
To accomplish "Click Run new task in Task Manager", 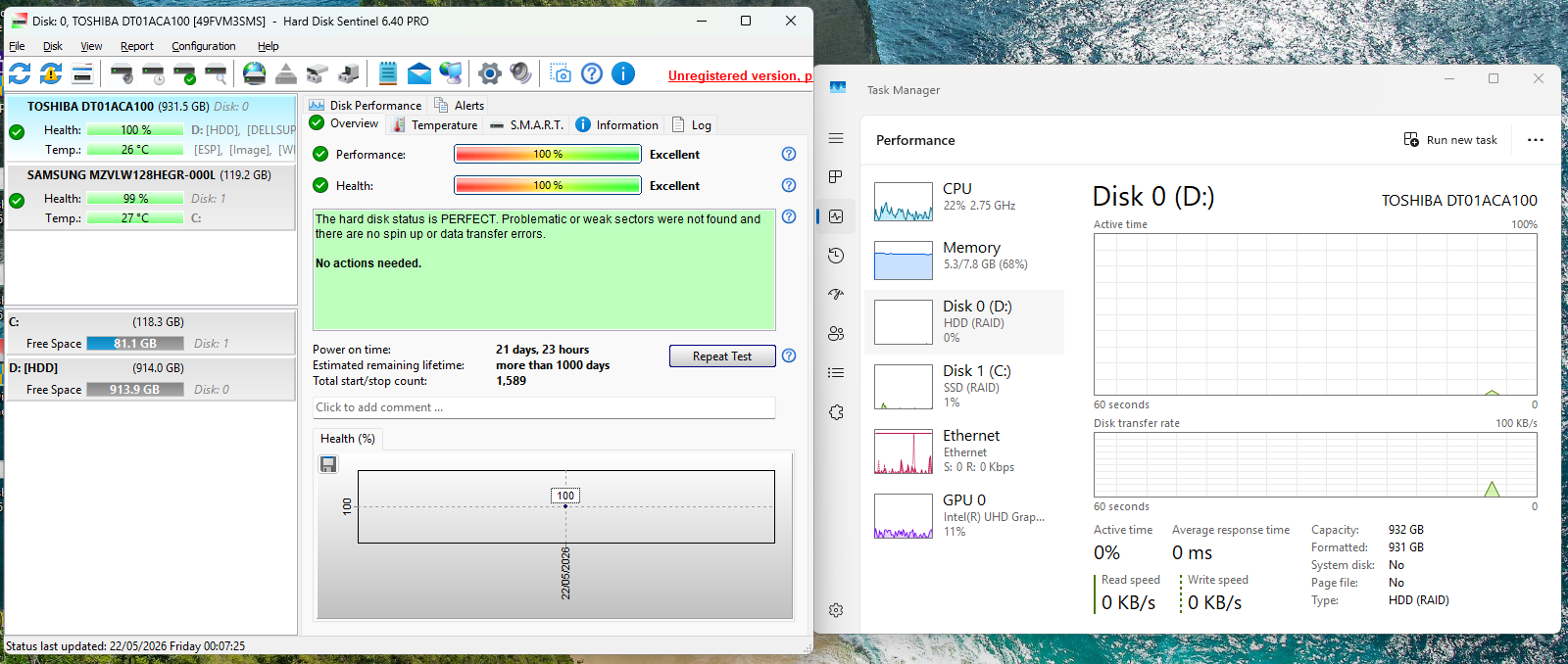I will tap(1450, 140).
